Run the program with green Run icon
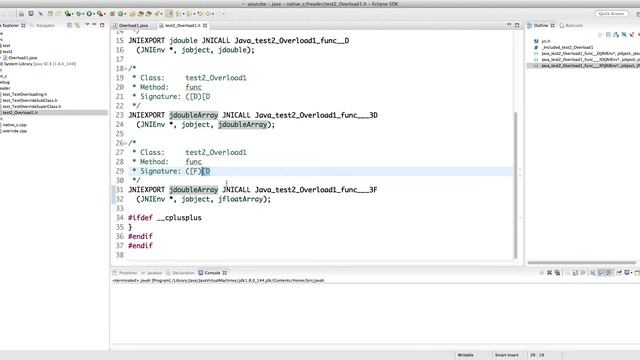This screenshot has height=360, width=640. click(89, 13)
